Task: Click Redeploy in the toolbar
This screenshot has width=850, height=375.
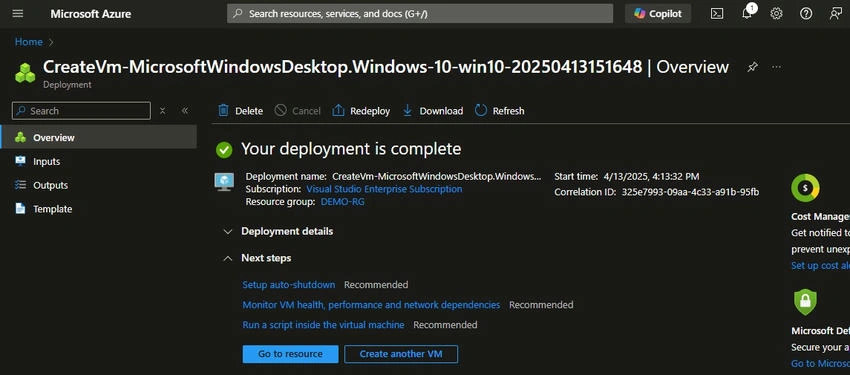Action: pyautogui.click(x=361, y=111)
